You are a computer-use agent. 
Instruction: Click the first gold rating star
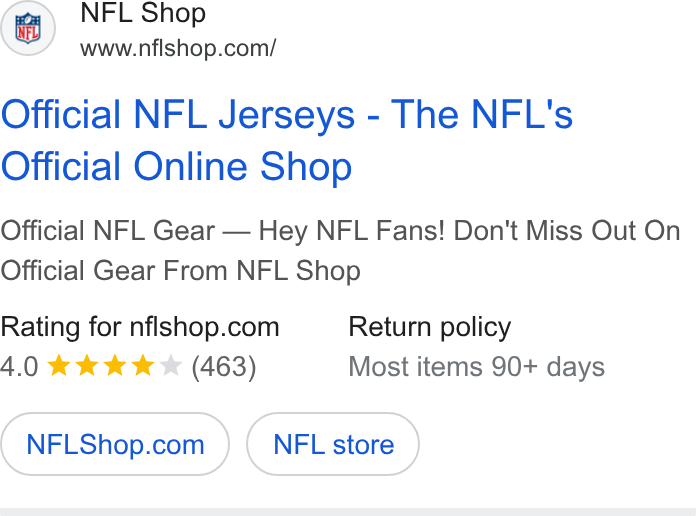[59, 365]
